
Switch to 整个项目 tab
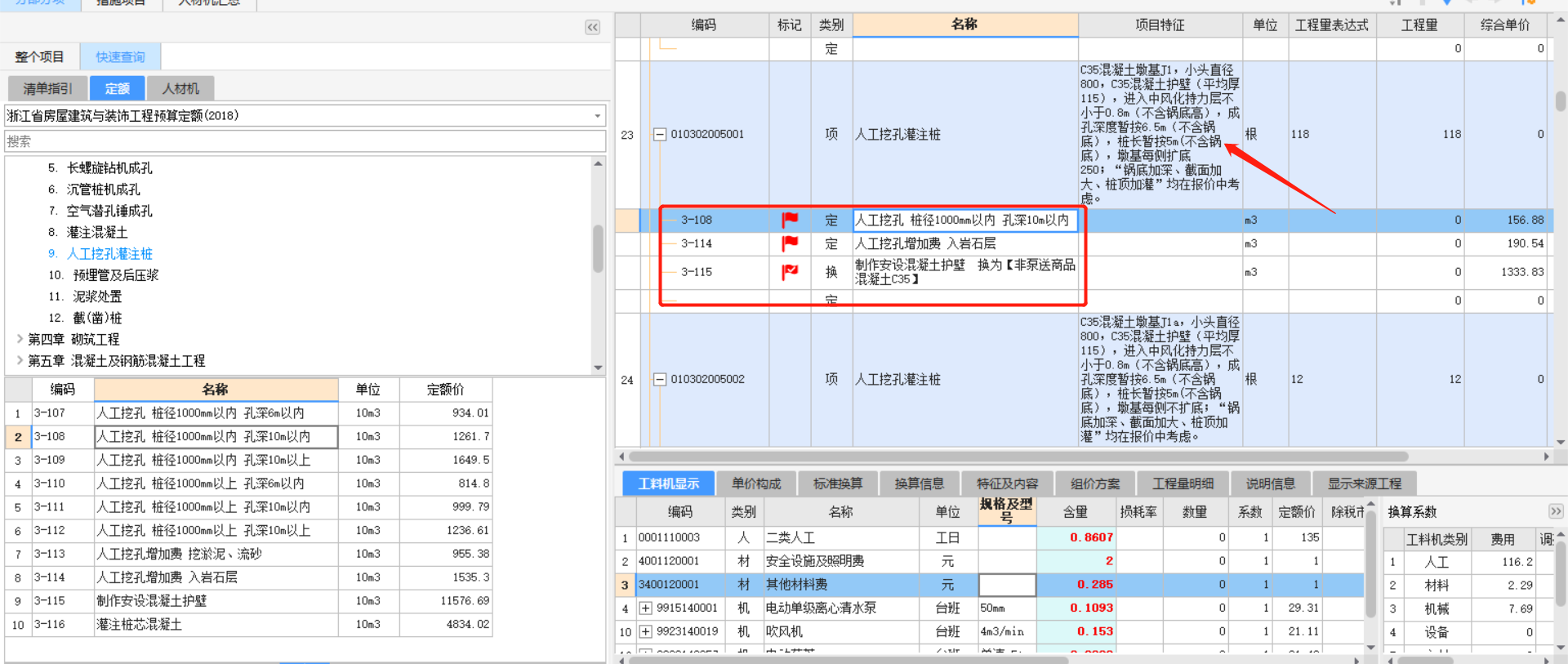(x=39, y=57)
